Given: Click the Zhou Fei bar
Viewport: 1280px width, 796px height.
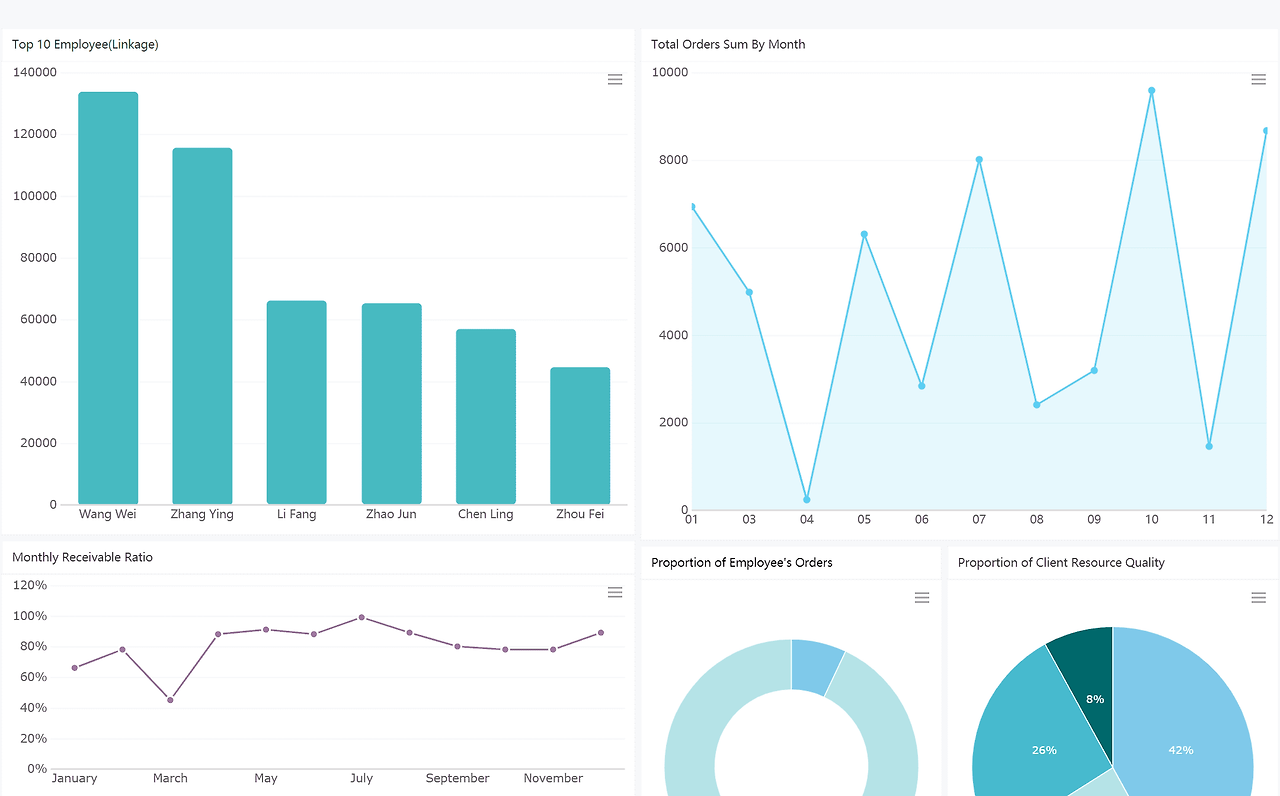Looking at the screenshot, I should (580, 436).
